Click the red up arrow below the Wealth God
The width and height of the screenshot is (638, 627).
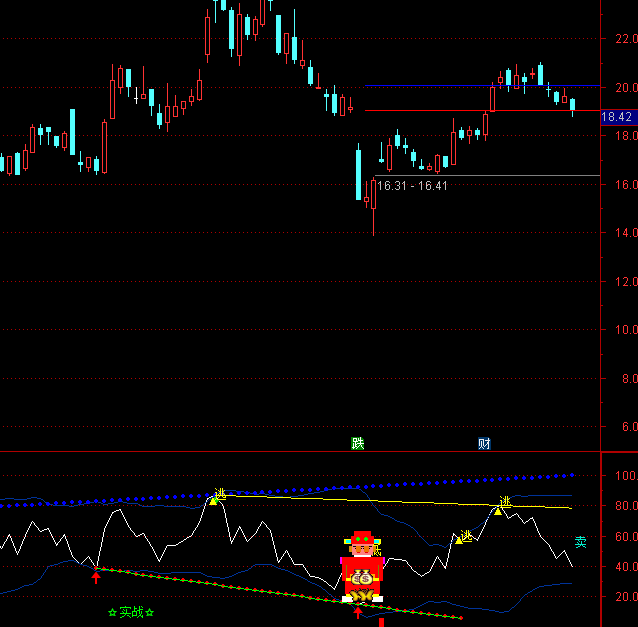click(x=358, y=612)
